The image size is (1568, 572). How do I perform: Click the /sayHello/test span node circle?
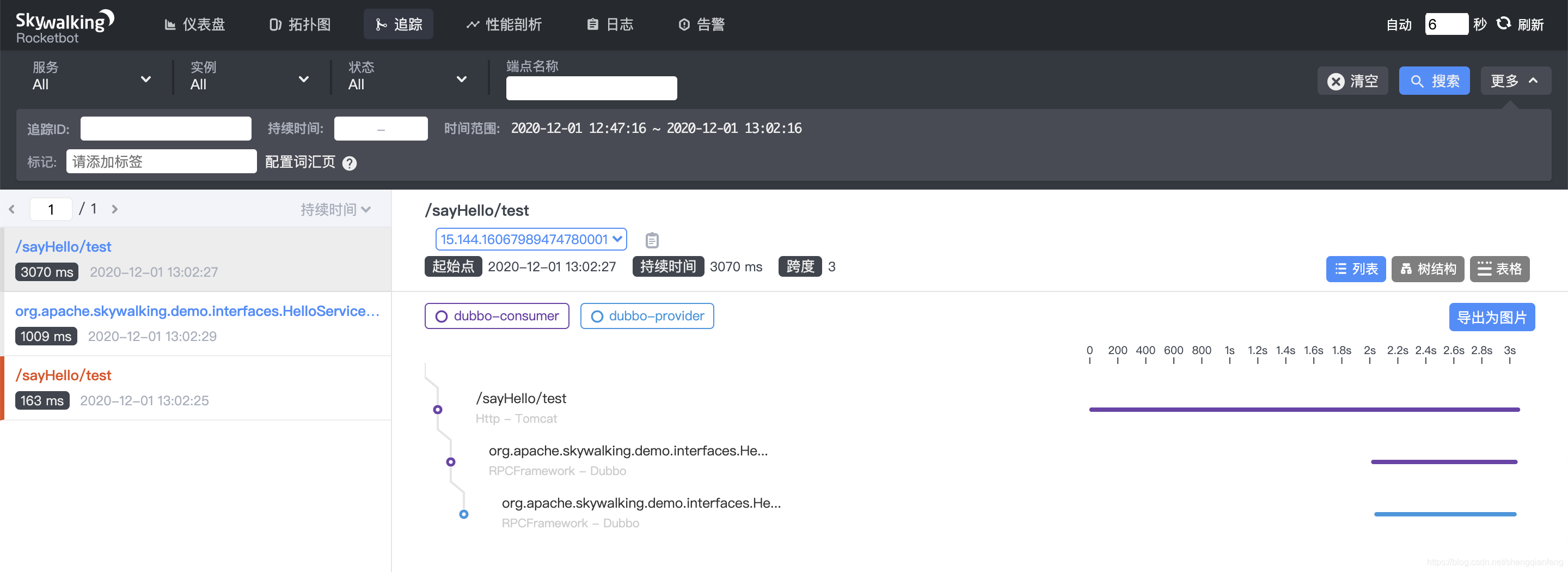pos(438,409)
